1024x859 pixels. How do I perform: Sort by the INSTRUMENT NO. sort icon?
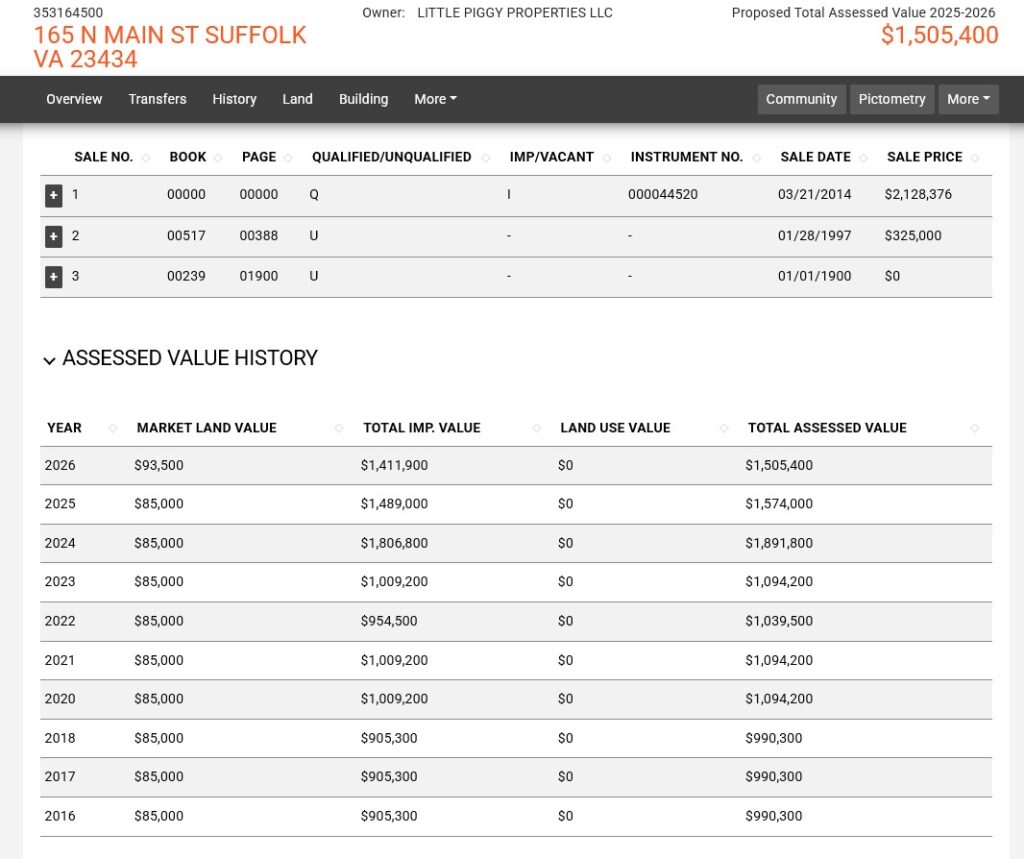[x=757, y=158]
